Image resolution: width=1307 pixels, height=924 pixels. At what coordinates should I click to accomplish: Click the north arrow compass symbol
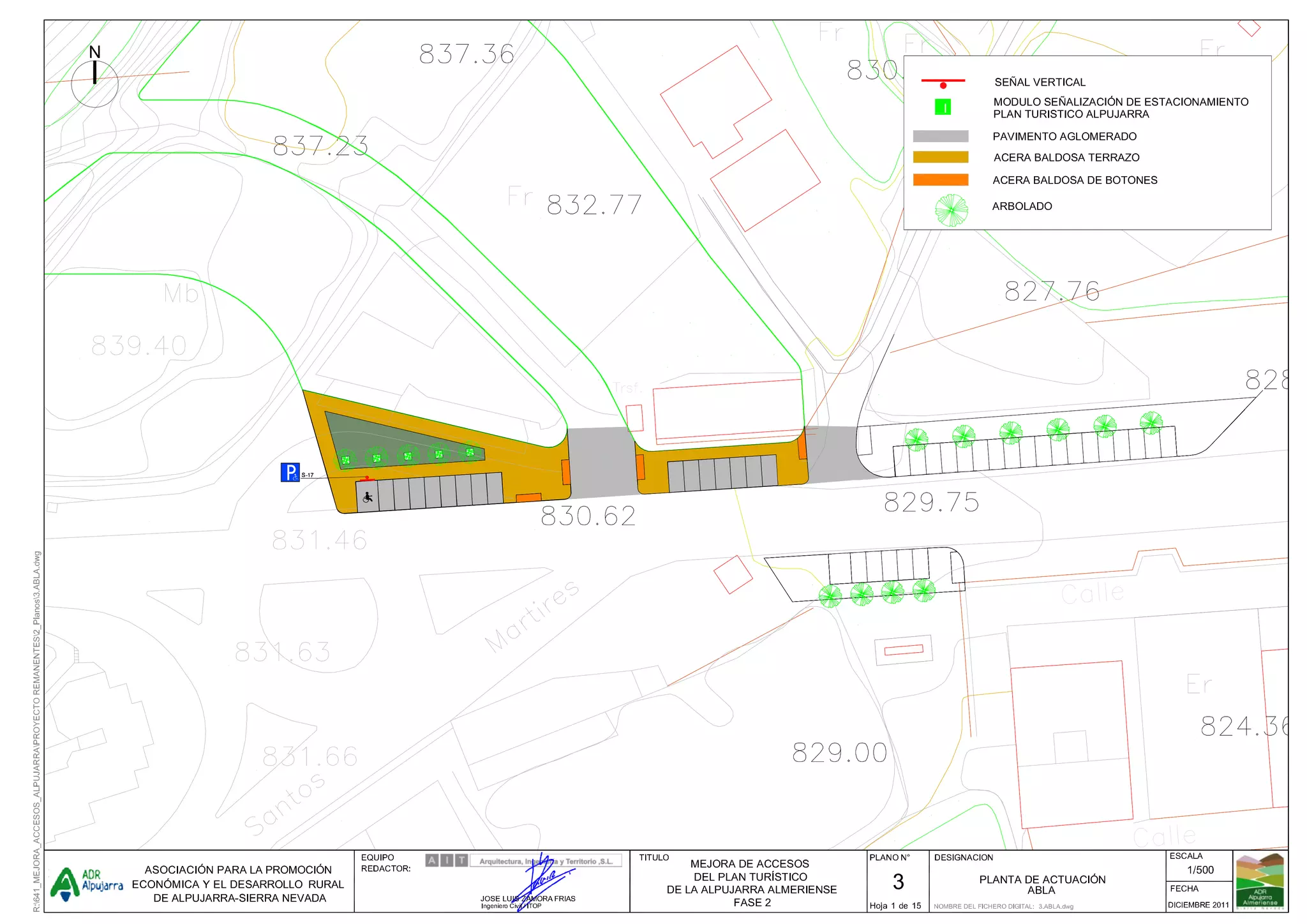click(94, 78)
